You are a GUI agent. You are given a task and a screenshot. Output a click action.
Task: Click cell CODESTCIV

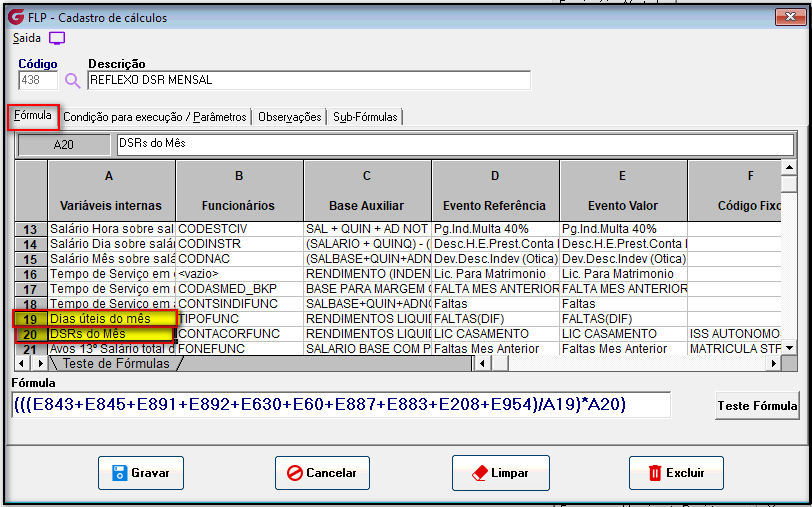[x=239, y=229]
